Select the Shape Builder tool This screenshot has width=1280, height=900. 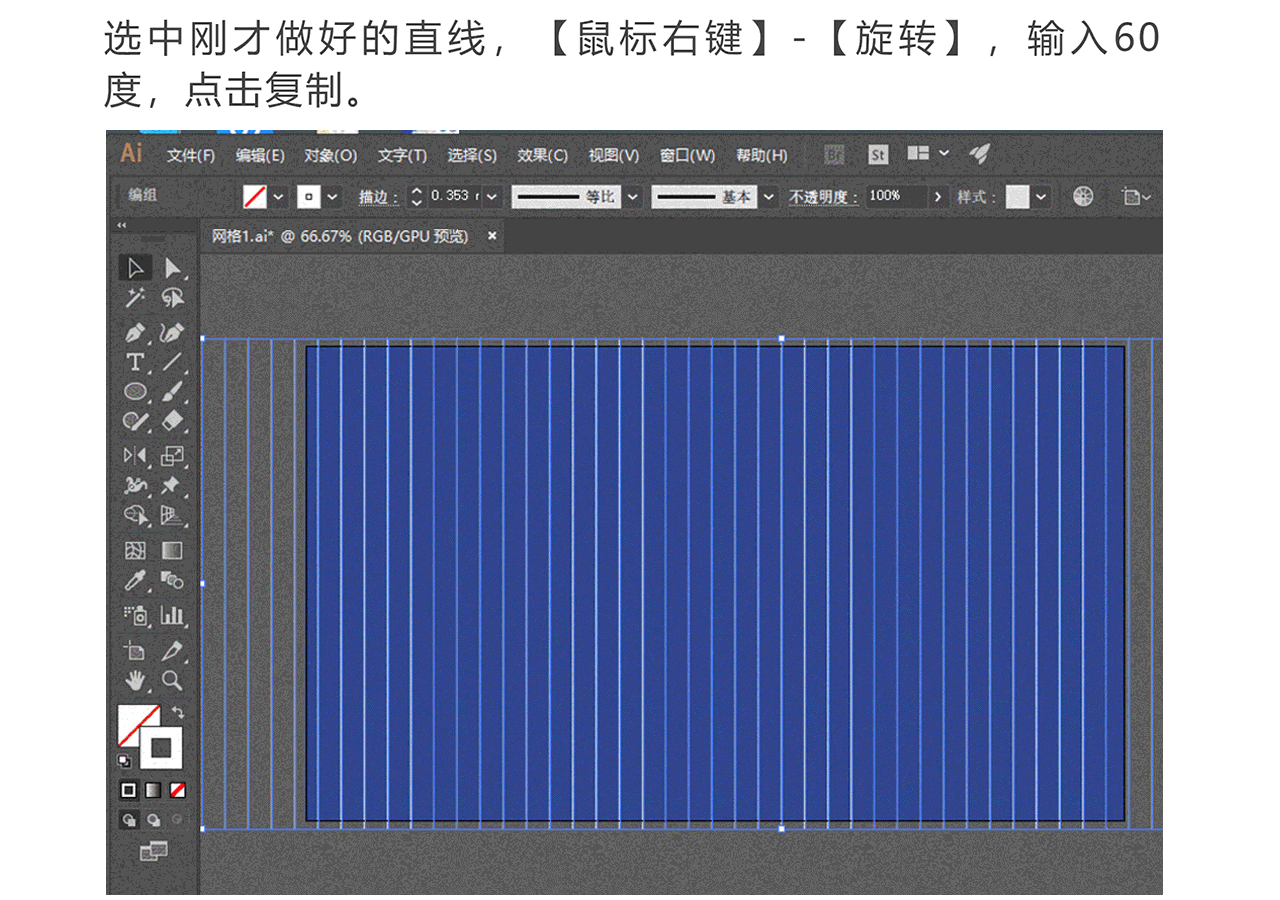(x=135, y=515)
